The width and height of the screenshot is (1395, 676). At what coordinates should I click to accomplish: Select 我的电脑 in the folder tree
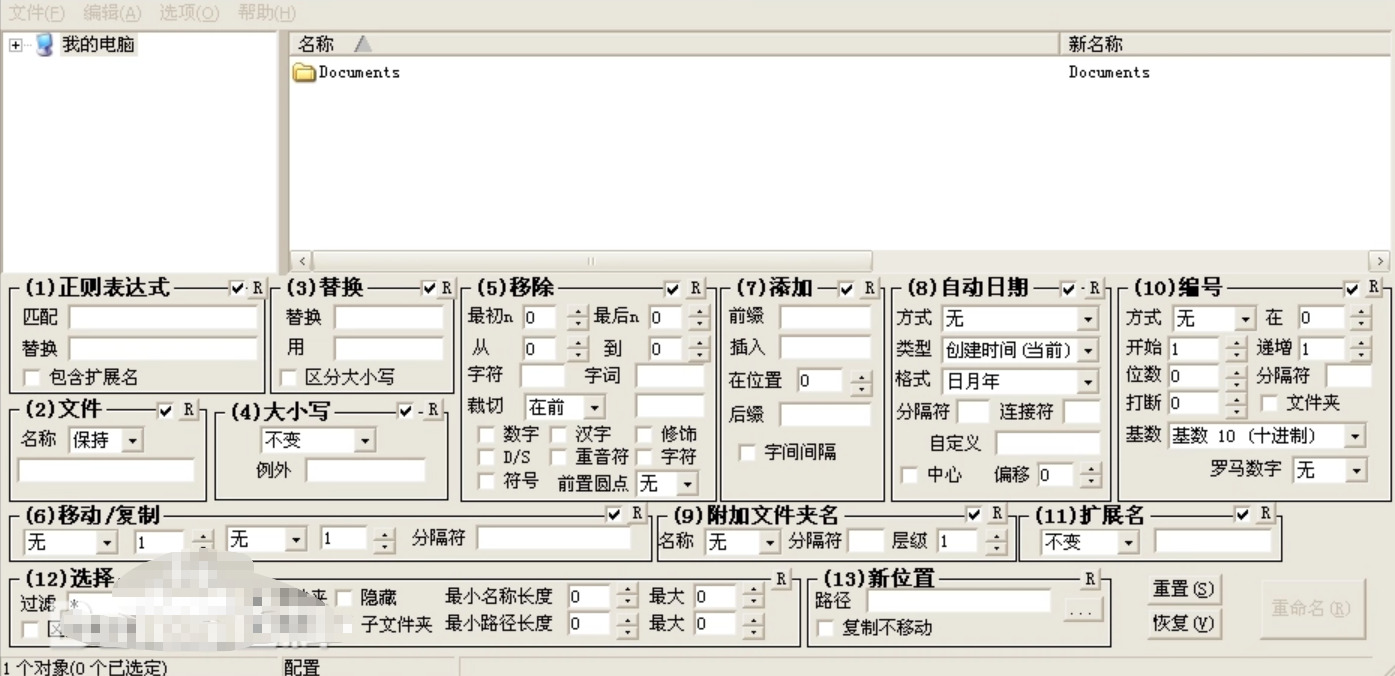[98, 45]
